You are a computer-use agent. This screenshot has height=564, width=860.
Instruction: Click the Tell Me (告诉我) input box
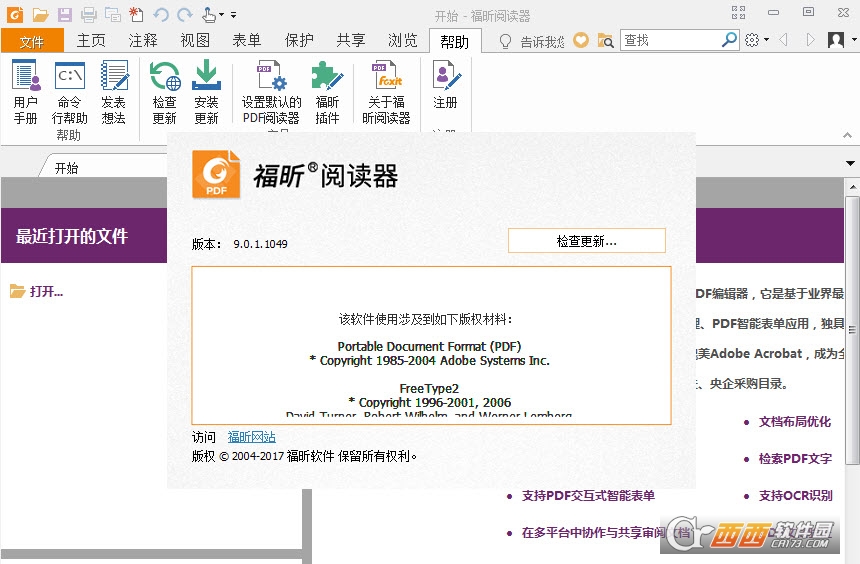pyautogui.click(x=542, y=41)
